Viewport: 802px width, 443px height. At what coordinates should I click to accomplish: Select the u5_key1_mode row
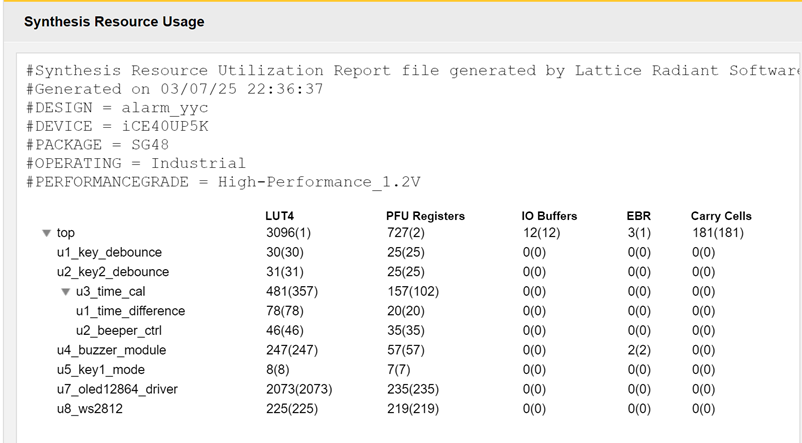tap(101, 369)
